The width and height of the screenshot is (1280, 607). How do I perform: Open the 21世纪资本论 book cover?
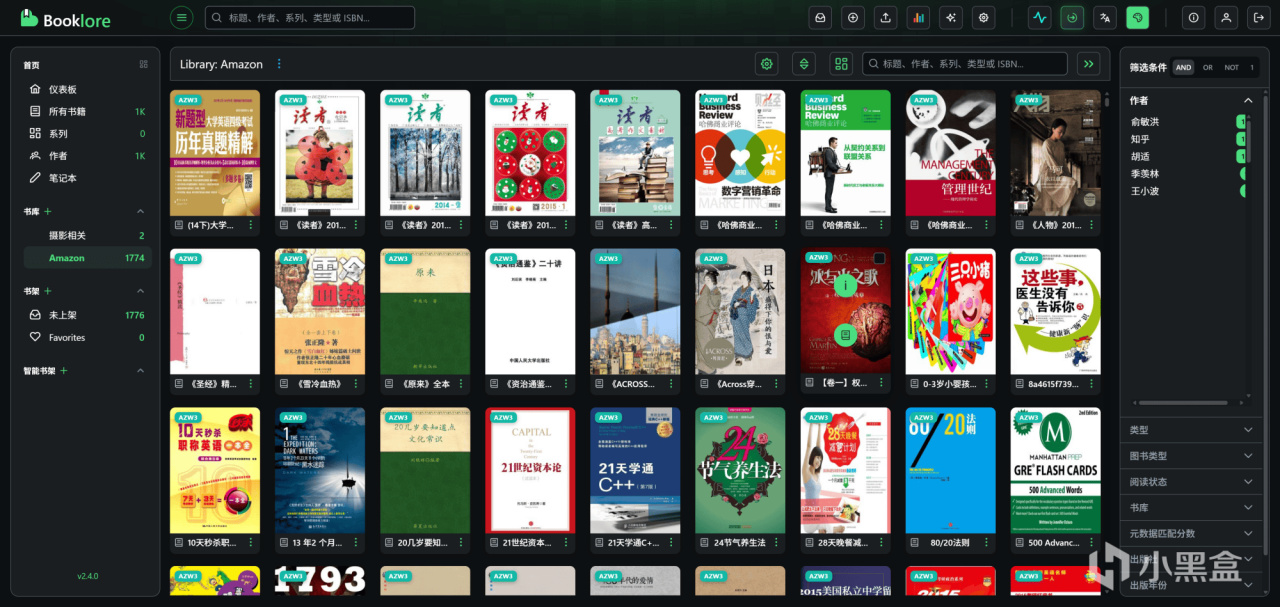coord(530,470)
